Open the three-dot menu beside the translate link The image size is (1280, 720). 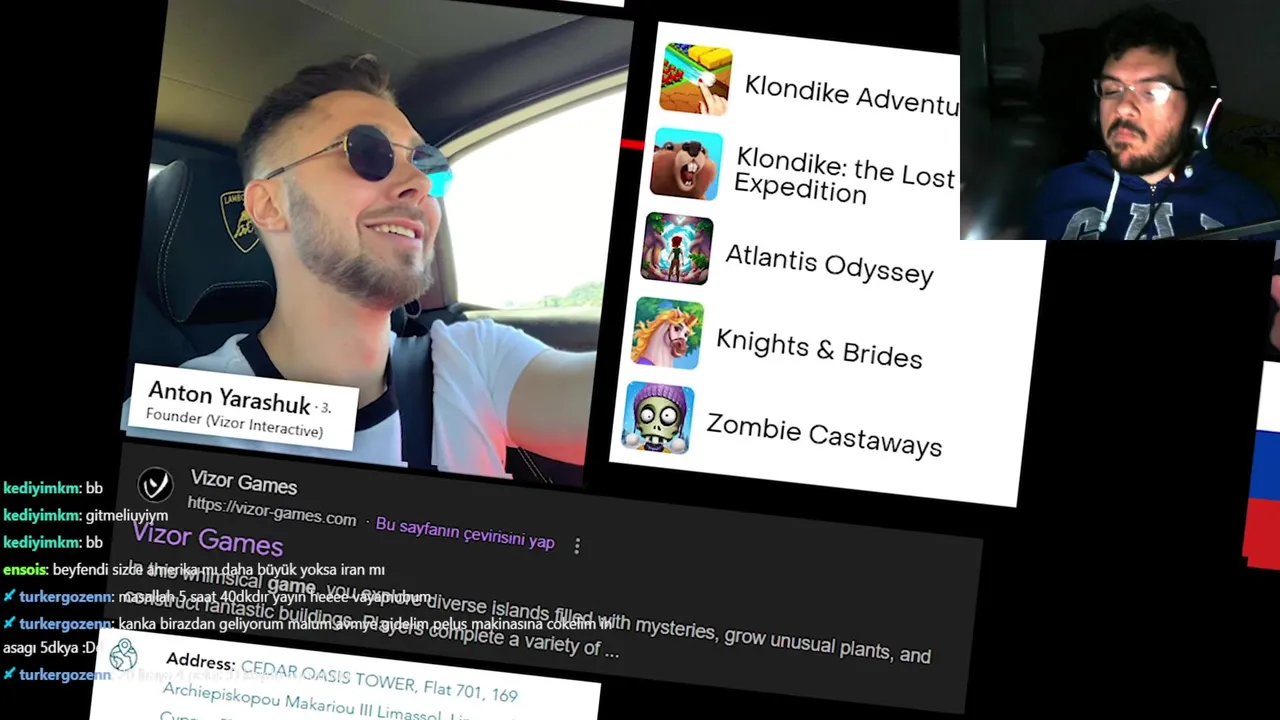click(x=577, y=546)
